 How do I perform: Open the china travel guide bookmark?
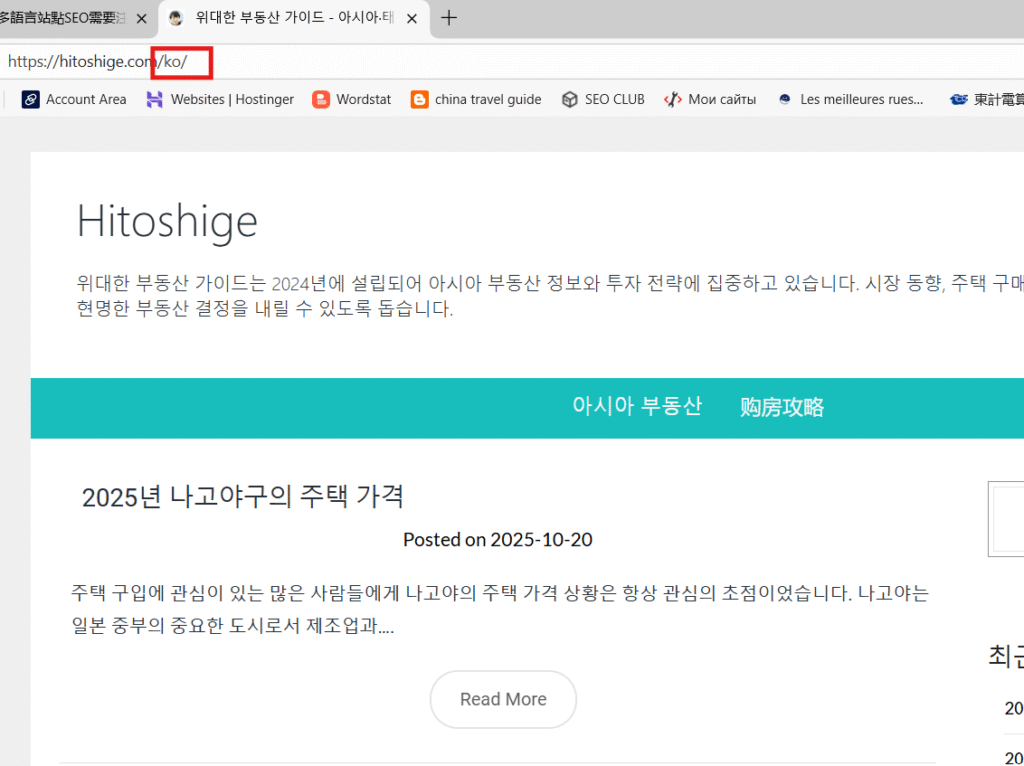pyautogui.click(x=476, y=99)
